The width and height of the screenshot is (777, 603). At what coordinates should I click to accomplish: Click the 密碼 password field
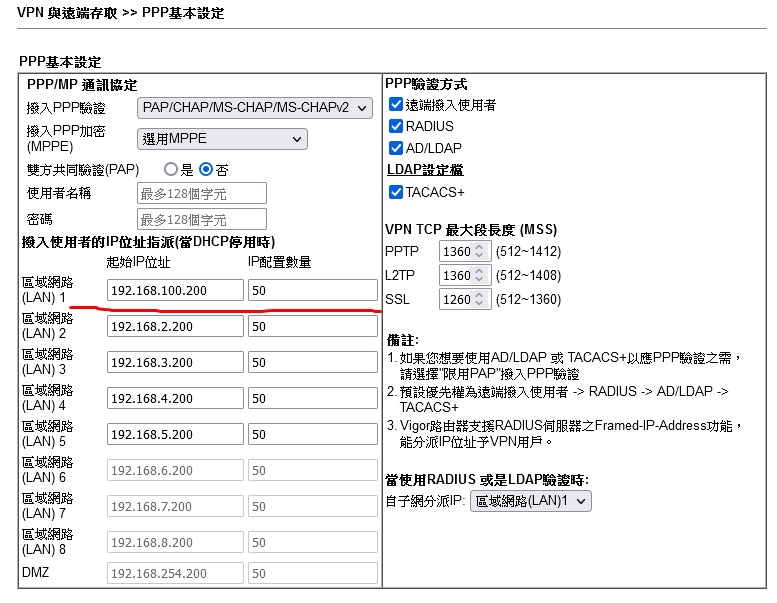click(201, 219)
